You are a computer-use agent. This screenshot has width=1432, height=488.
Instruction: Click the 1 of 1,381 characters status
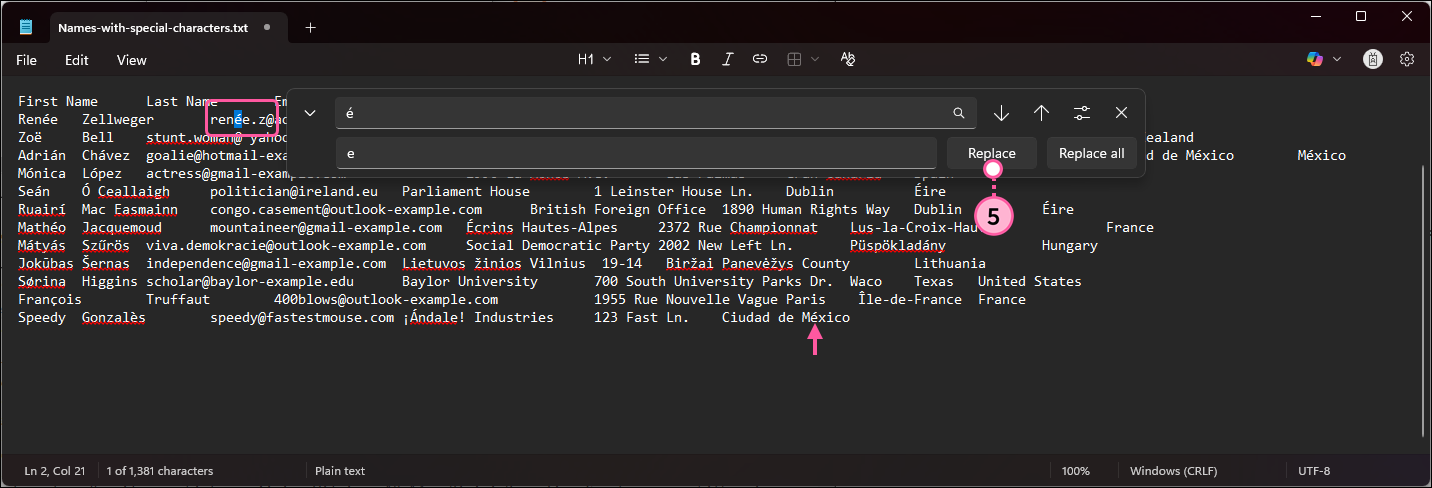tap(159, 471)
